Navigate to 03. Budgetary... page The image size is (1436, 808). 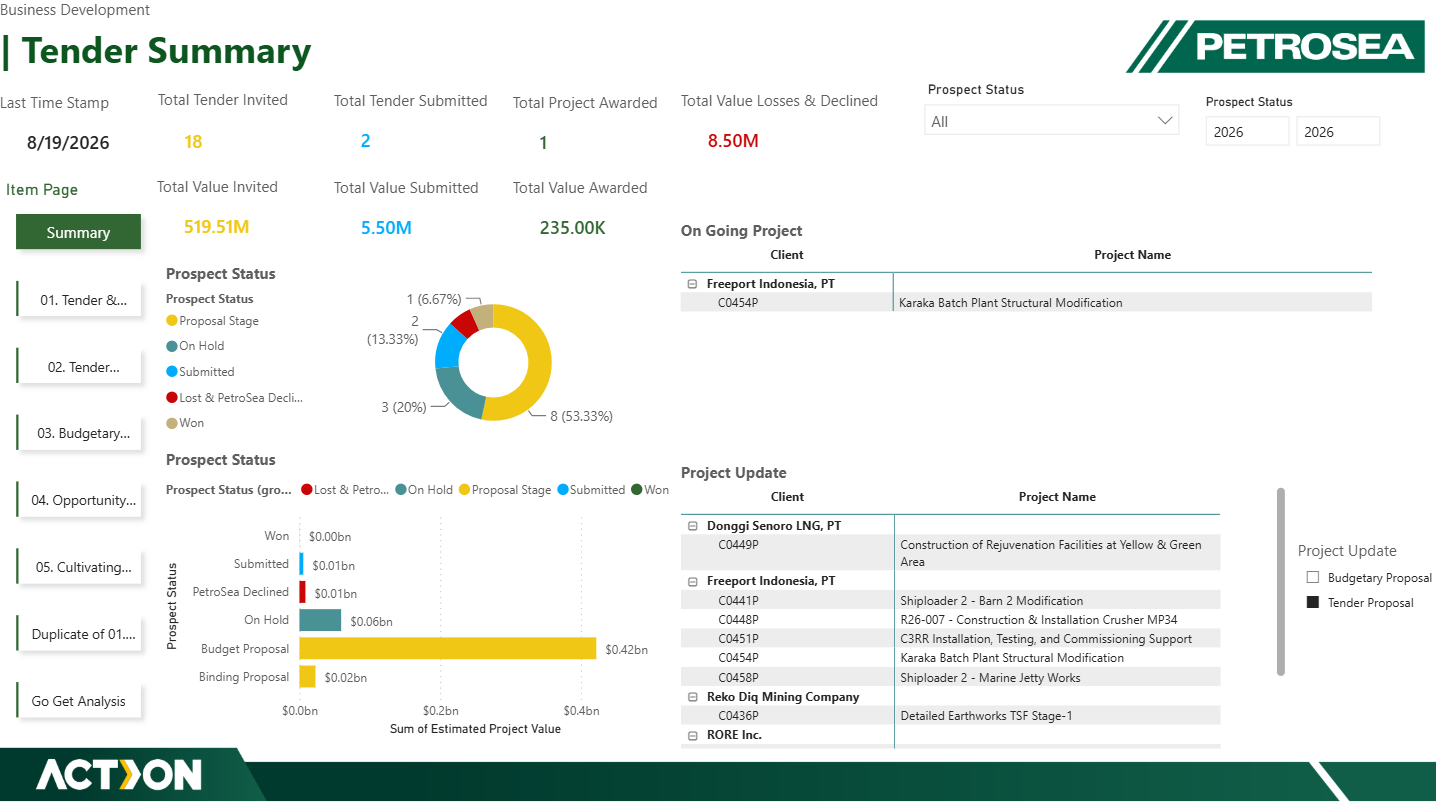coord(79,433)
